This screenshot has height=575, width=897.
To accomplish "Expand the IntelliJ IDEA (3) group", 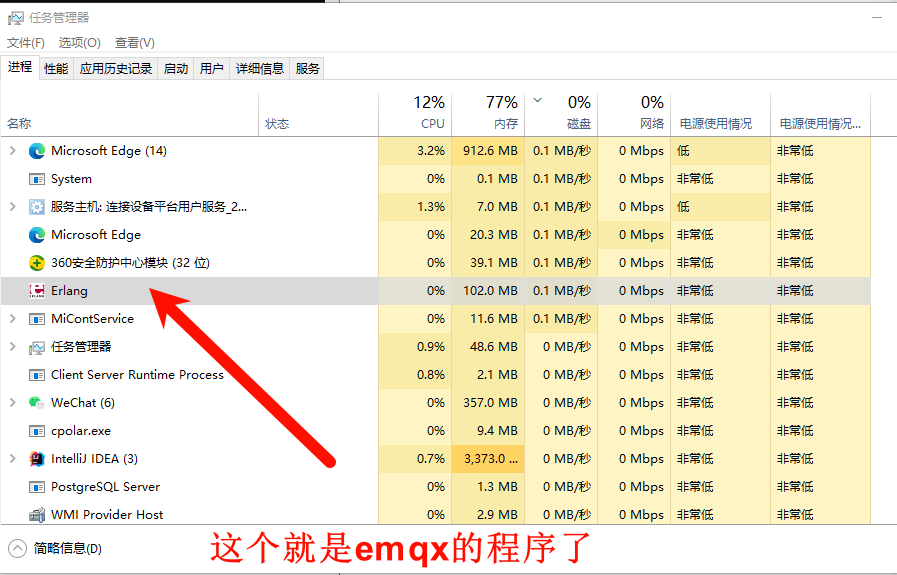I will point(13,459).
